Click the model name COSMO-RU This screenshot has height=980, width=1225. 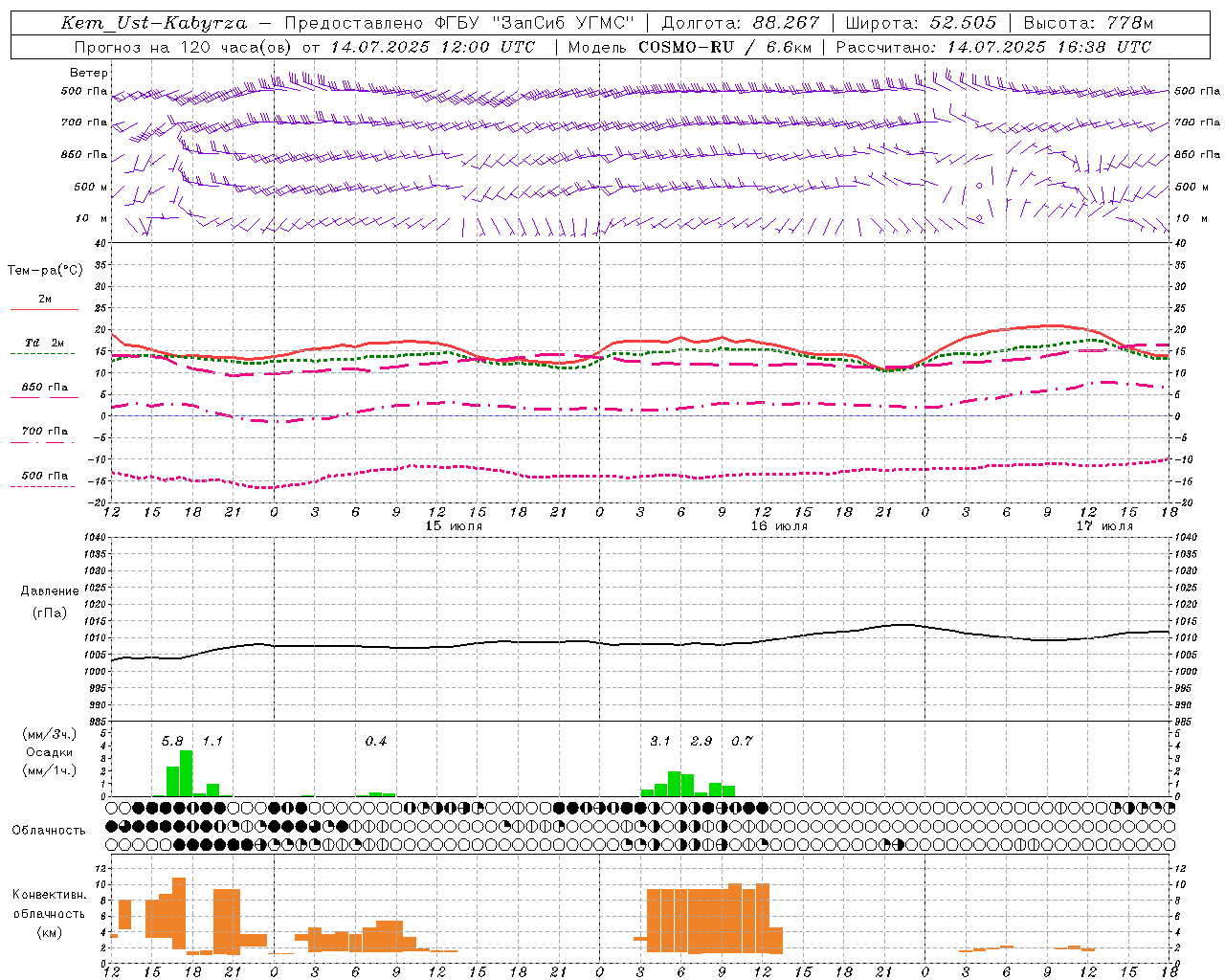point(685,47)
